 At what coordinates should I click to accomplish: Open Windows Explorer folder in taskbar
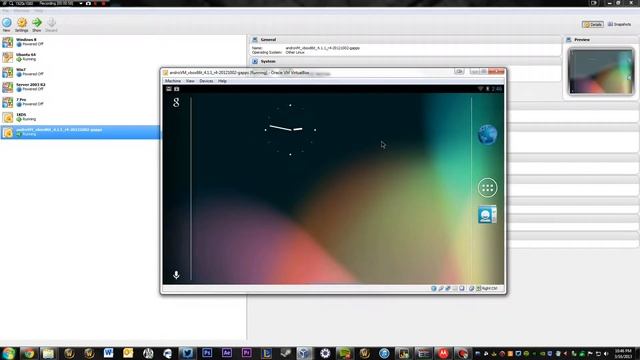48,353
